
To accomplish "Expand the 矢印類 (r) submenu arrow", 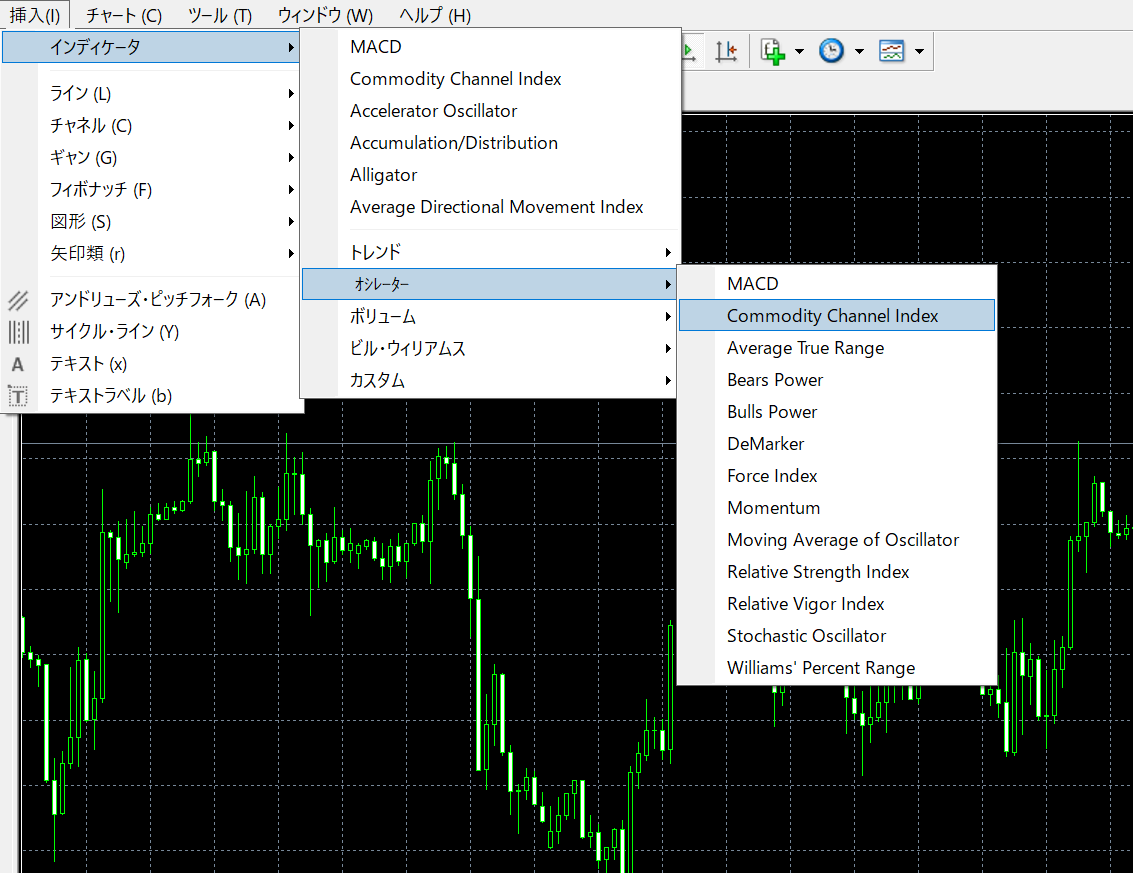I will (290, 254).
